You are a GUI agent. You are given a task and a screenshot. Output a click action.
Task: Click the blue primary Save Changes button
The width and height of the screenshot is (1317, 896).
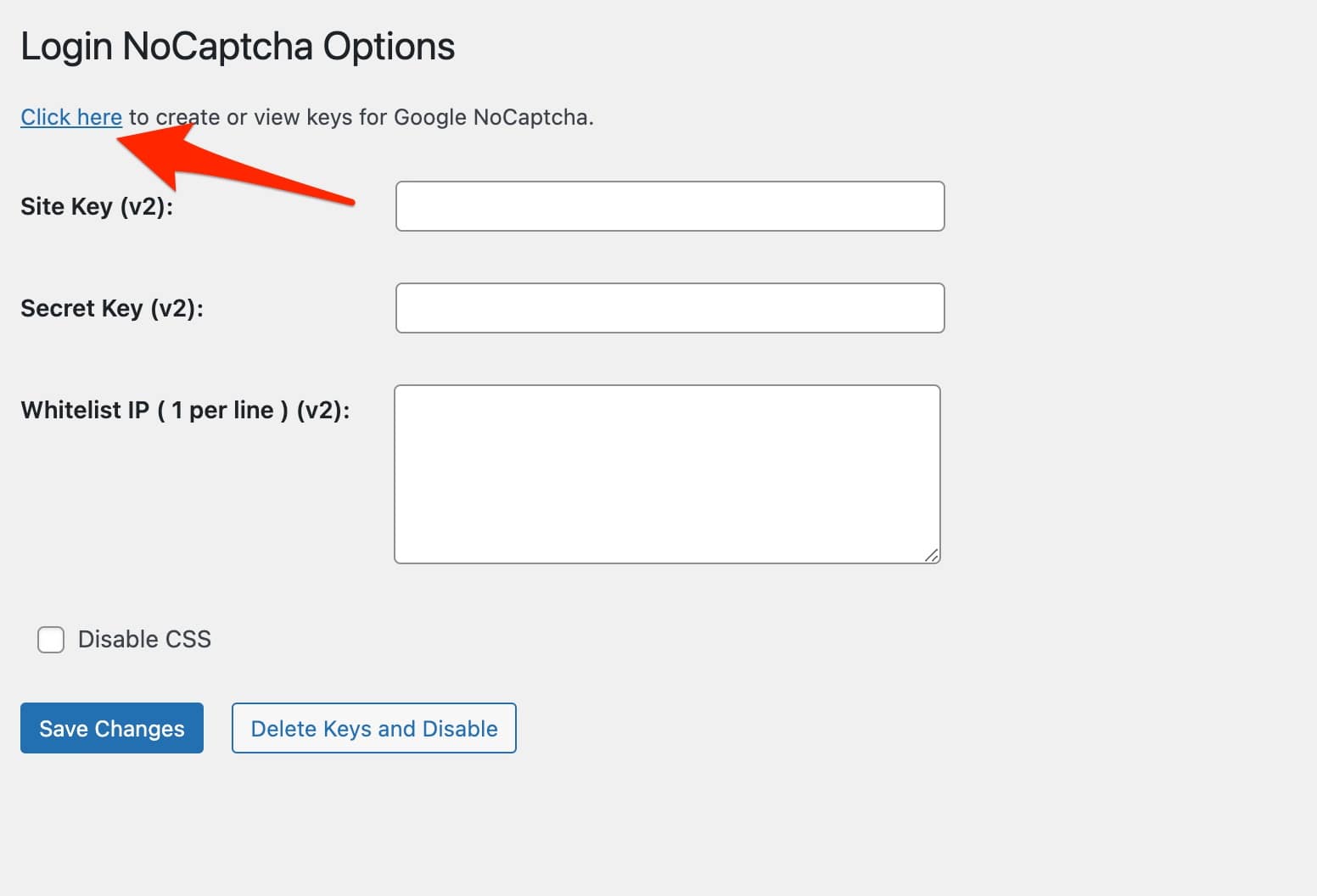(x=111, y=728)
